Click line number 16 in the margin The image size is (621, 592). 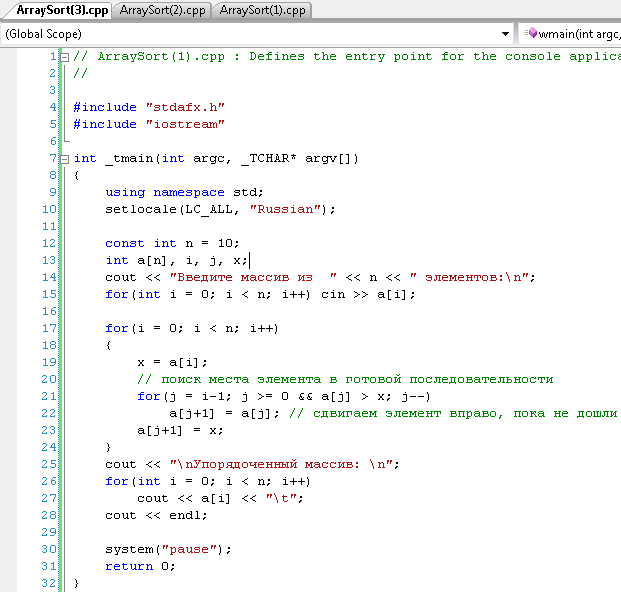pos(50,311)
